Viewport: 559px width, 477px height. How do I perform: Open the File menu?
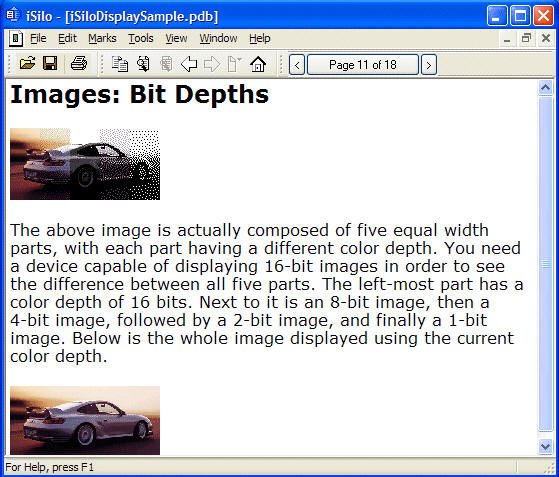coord(38,38)
